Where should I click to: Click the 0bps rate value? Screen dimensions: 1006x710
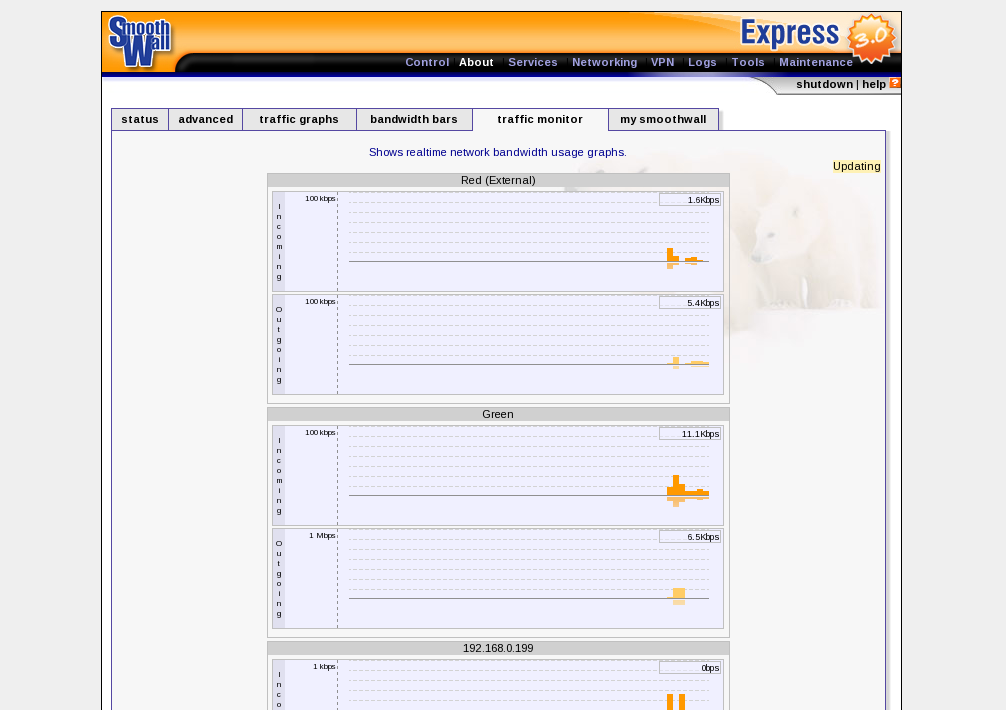690,668
